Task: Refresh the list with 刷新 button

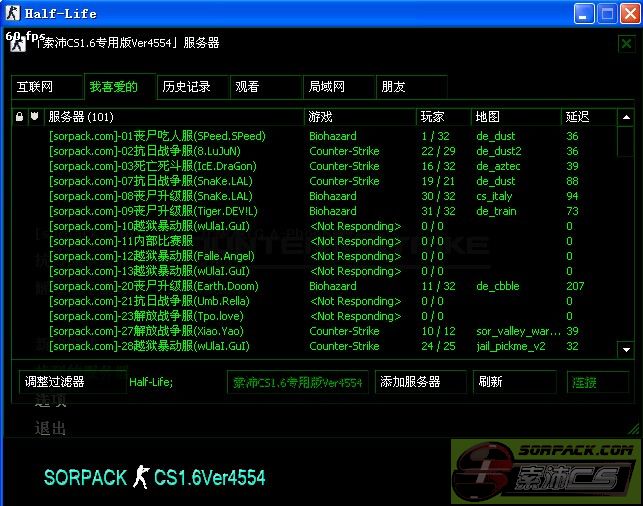Action: point(513,382)
